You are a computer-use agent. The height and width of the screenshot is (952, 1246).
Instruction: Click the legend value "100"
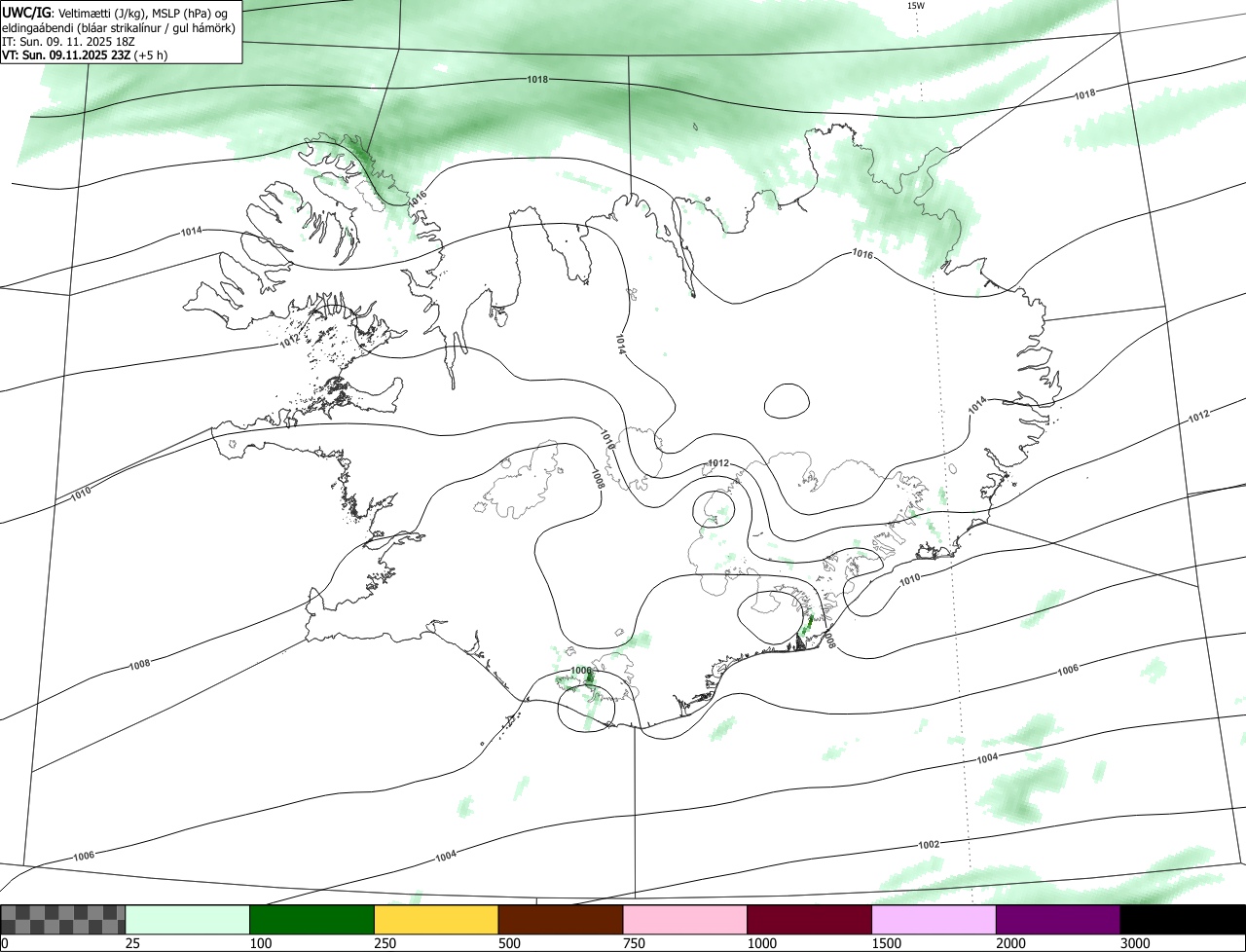point(262,943)
